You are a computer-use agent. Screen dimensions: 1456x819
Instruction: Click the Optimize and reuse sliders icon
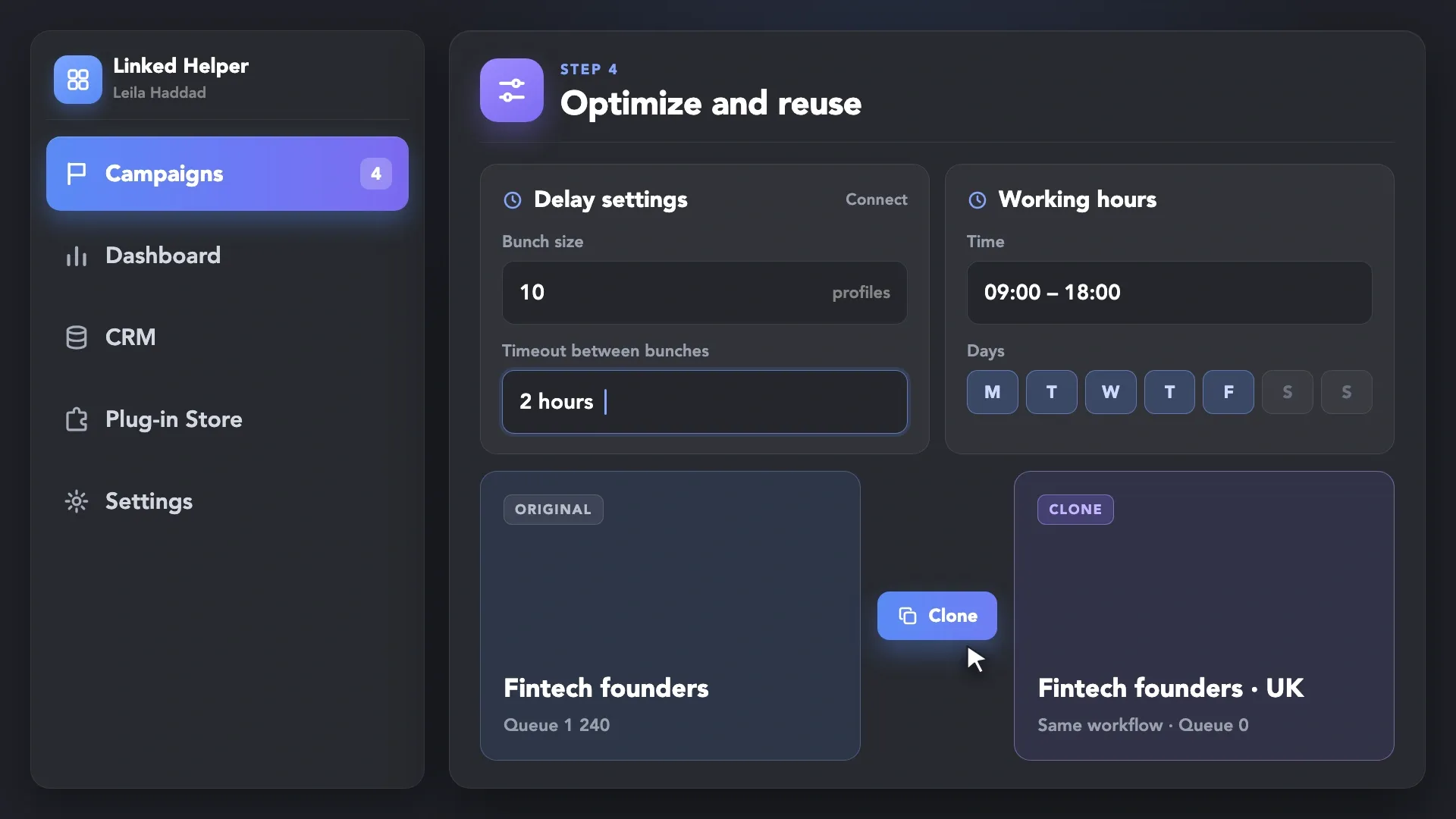pyautogui.click(x=512, y=90)
